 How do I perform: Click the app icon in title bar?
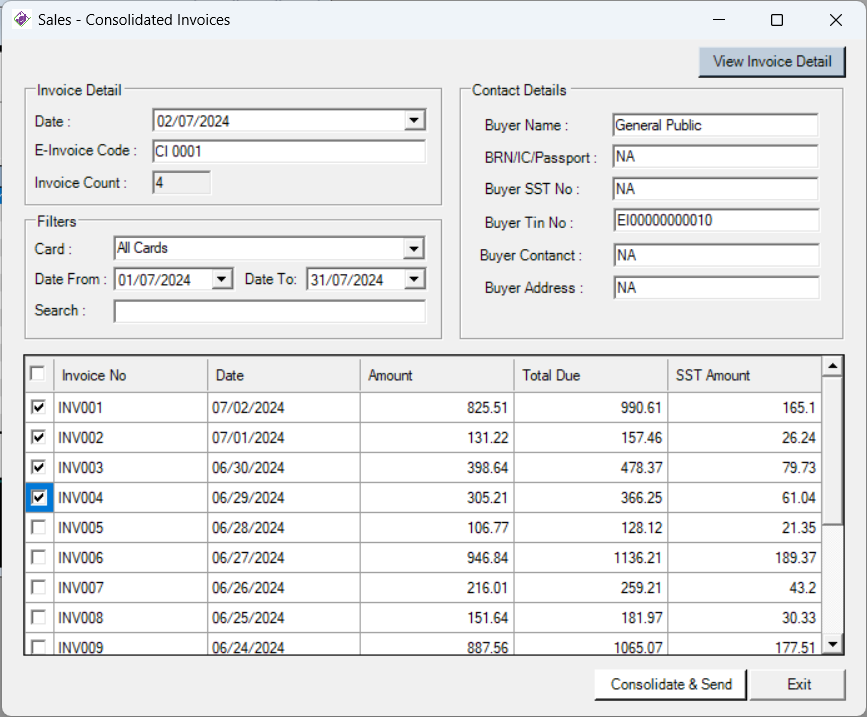point(21,20)
